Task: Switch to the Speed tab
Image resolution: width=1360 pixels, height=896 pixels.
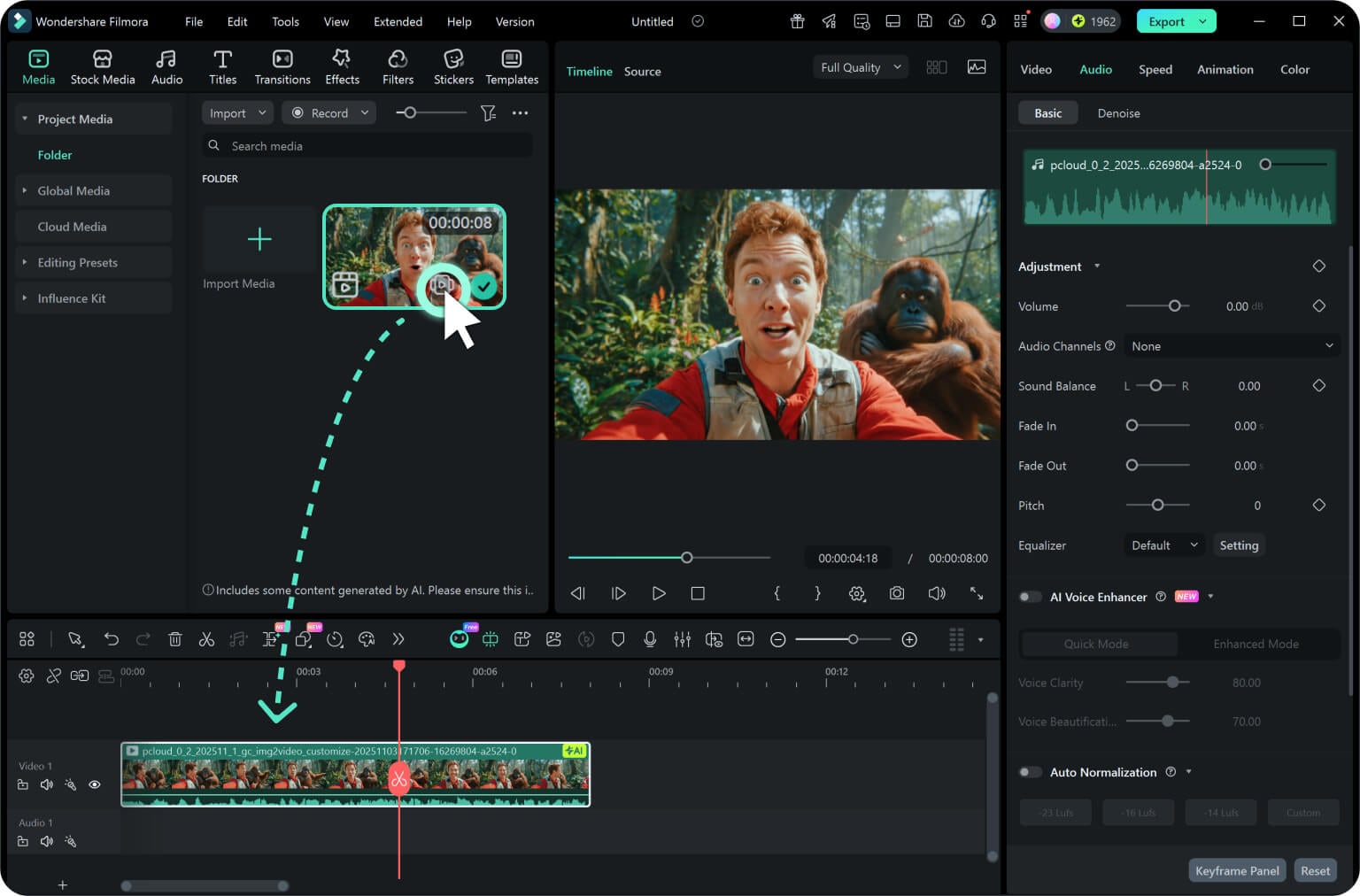Action: tap(1155, 69)
